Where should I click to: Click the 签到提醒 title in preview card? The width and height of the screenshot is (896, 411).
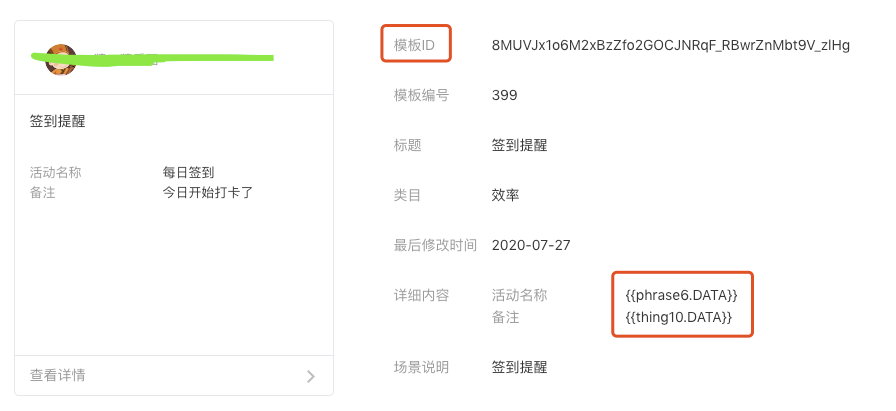[x=58, y=121]
